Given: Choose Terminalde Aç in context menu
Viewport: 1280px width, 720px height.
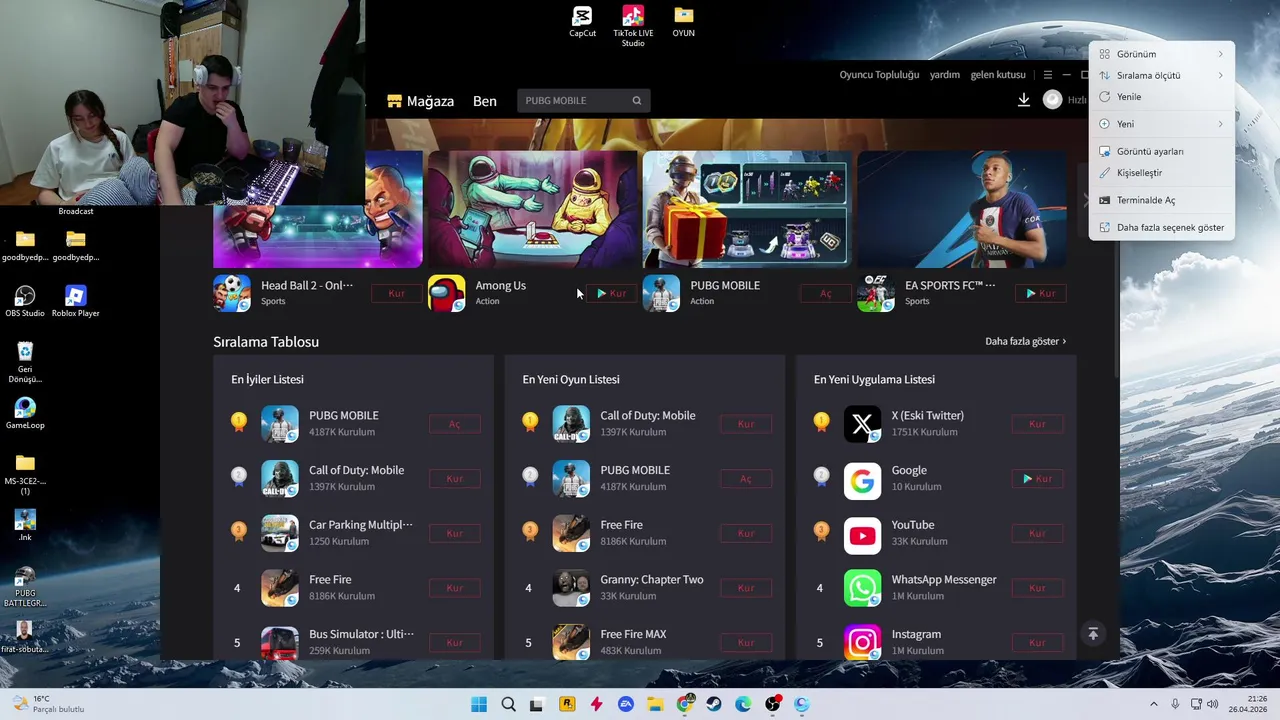Looking at the screenshot, I should (1162, 200).
